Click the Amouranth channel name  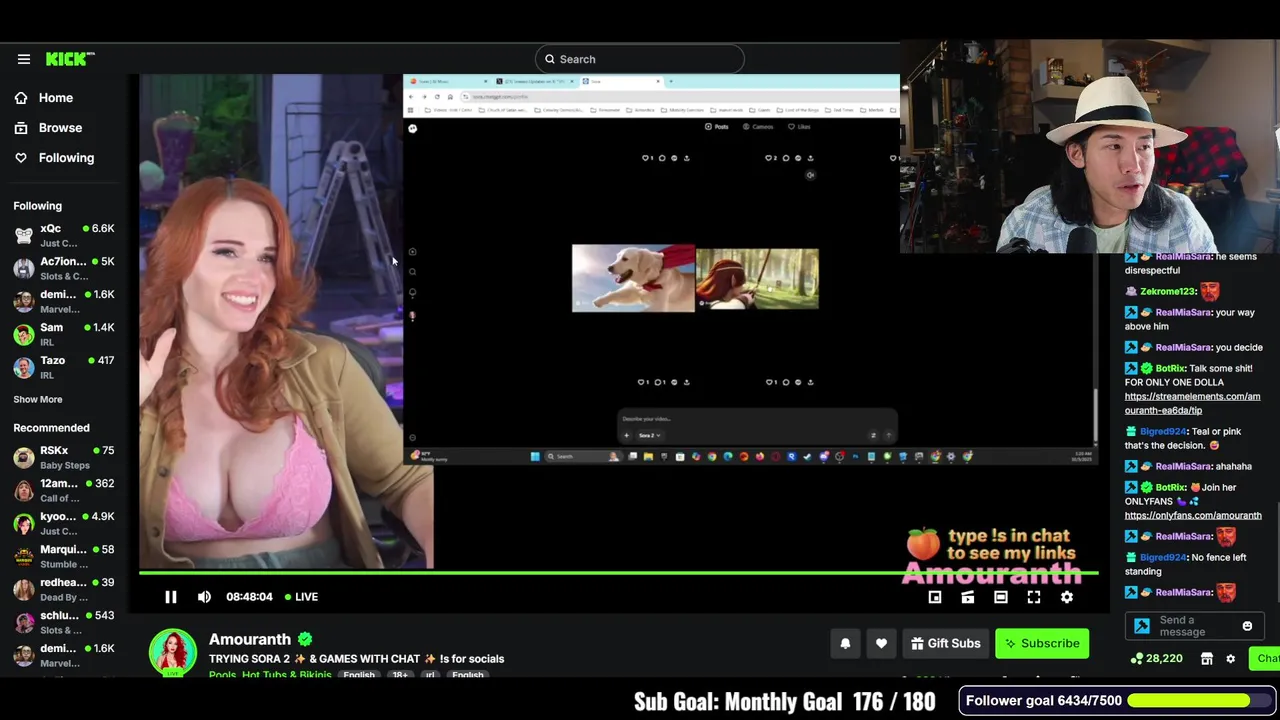click(x=250, y=639)
